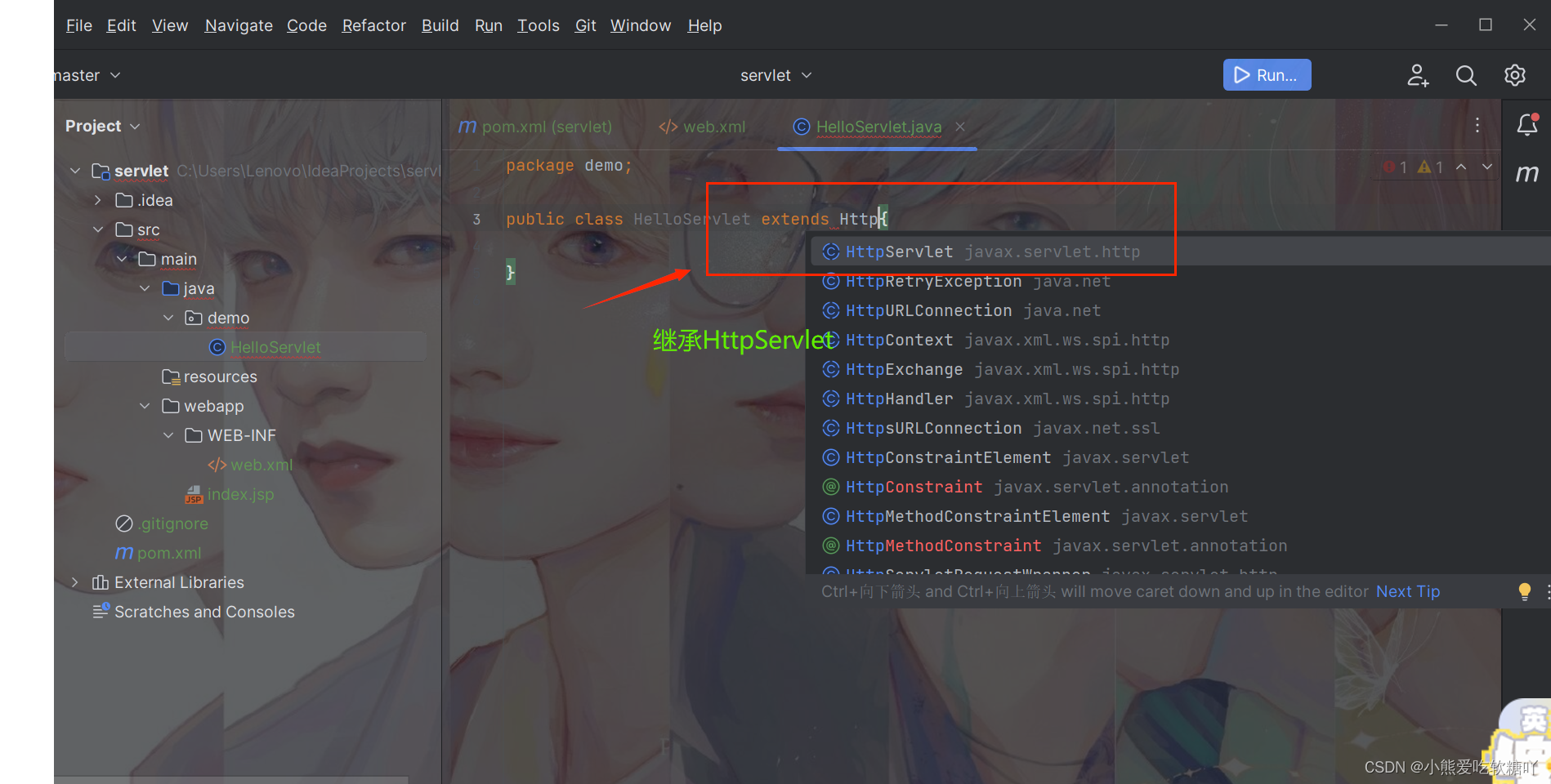Open the Maven tool window icon
This screenshot has width=1551, height=784.
click(x=1527, y=173)
